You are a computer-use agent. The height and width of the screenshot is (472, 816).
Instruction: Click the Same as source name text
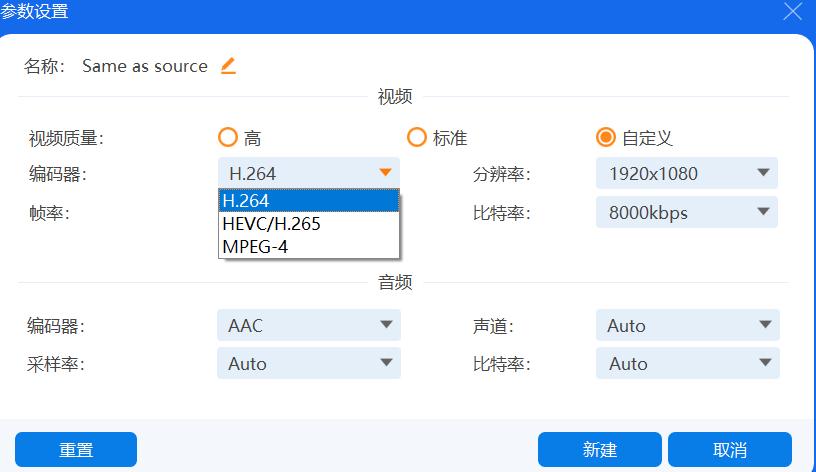[145, 66]
